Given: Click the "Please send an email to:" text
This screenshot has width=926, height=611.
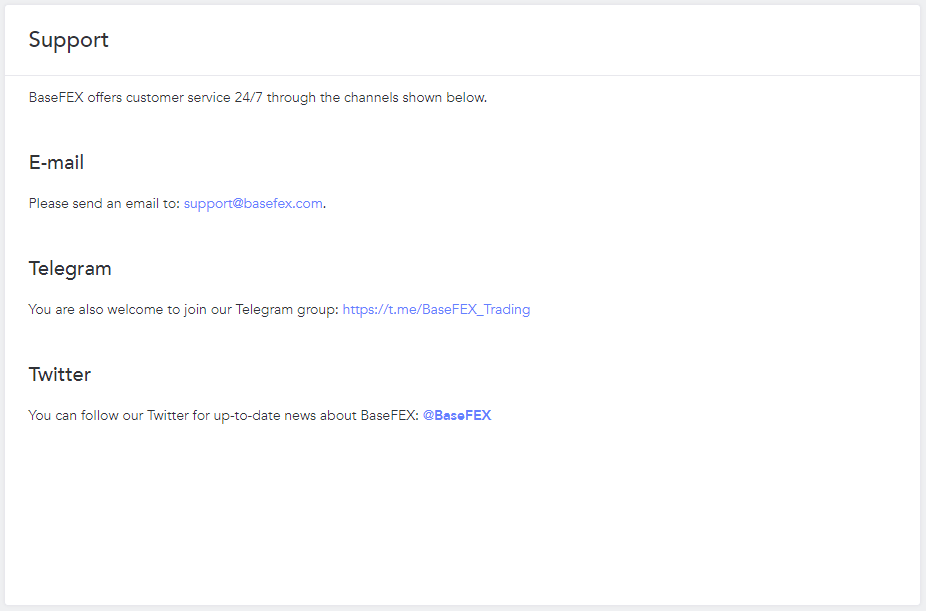Looking at the screenshot, I should point(104,203).
